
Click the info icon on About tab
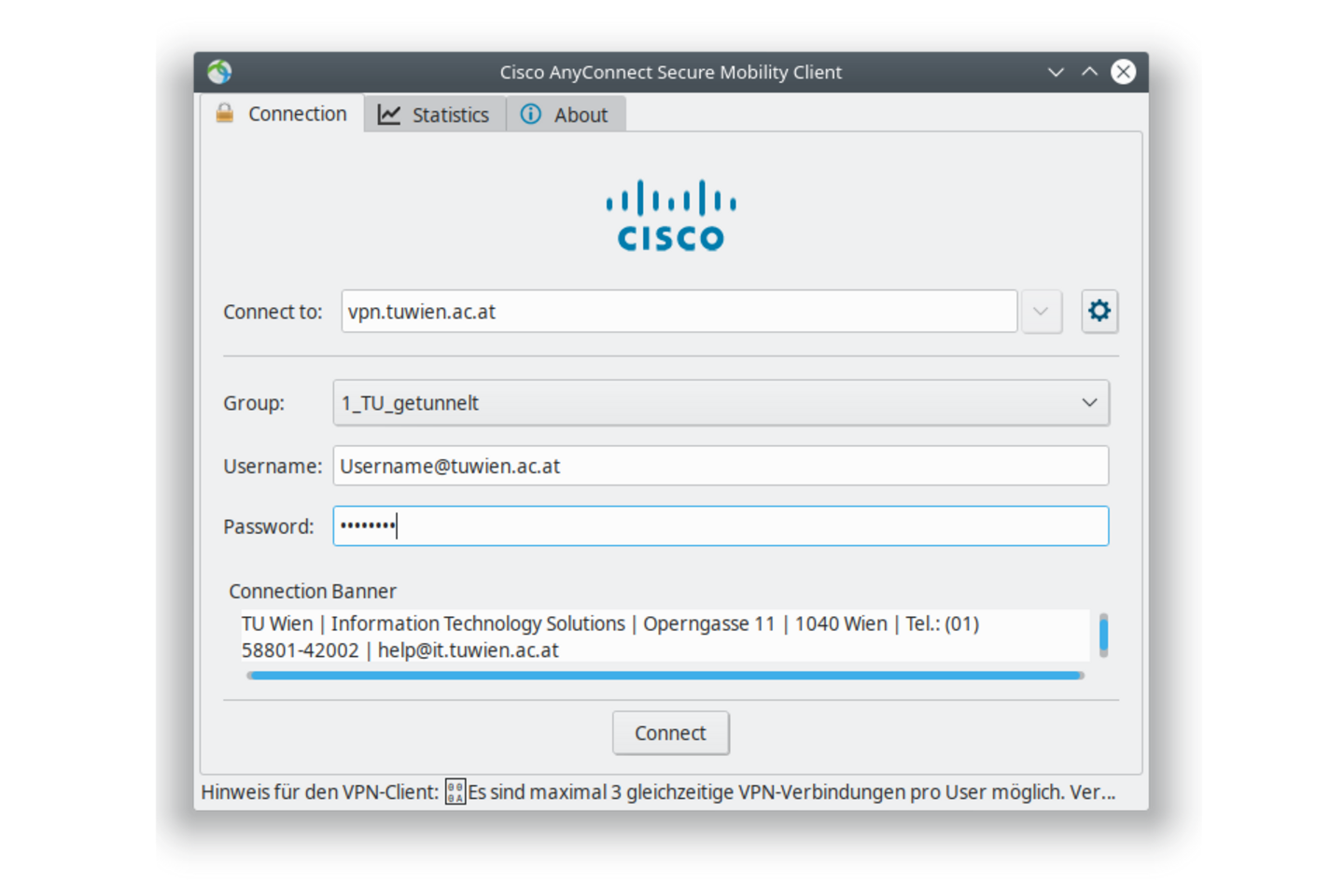click(530, 114)
